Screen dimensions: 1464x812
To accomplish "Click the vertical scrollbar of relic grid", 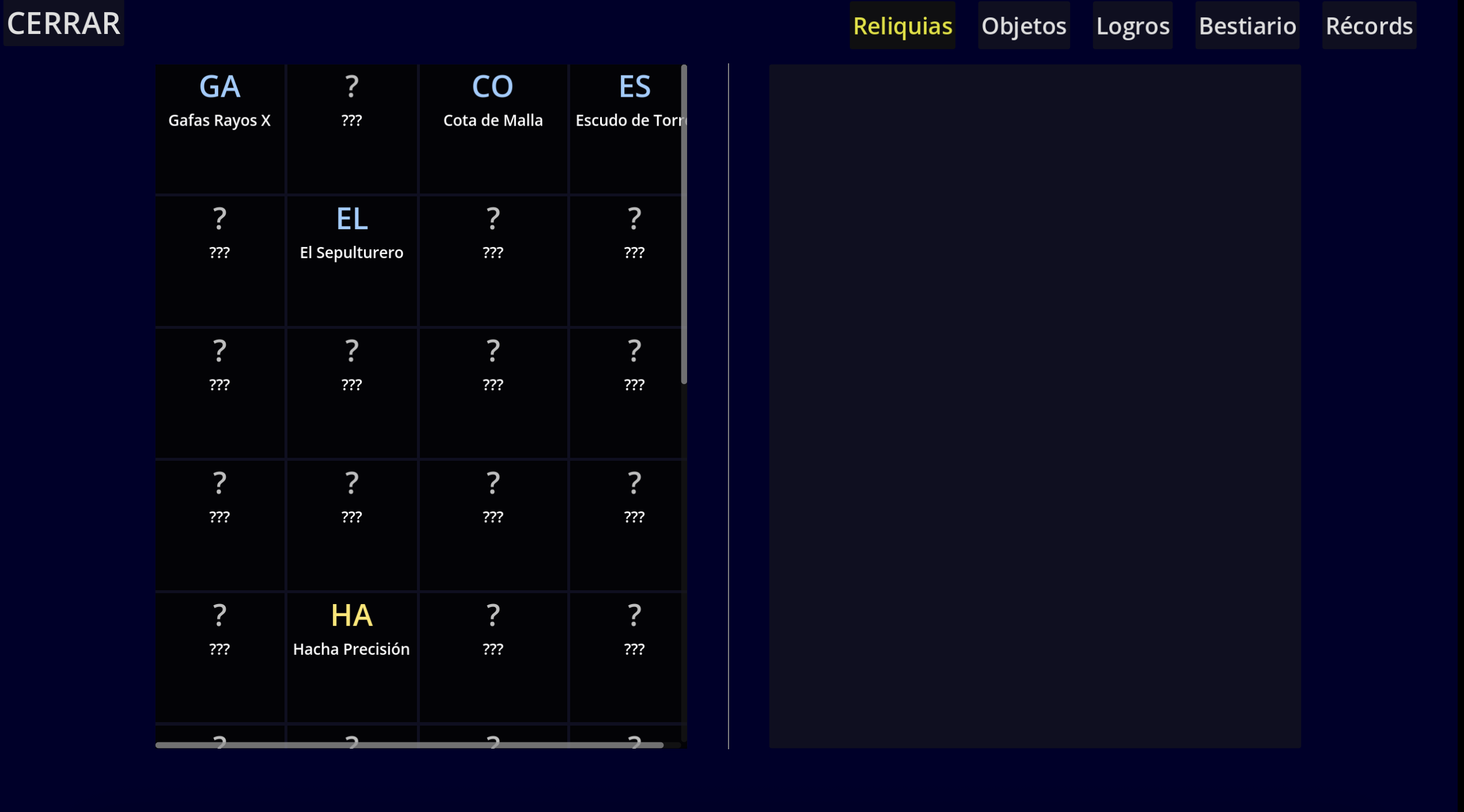I will click(684, 225).
